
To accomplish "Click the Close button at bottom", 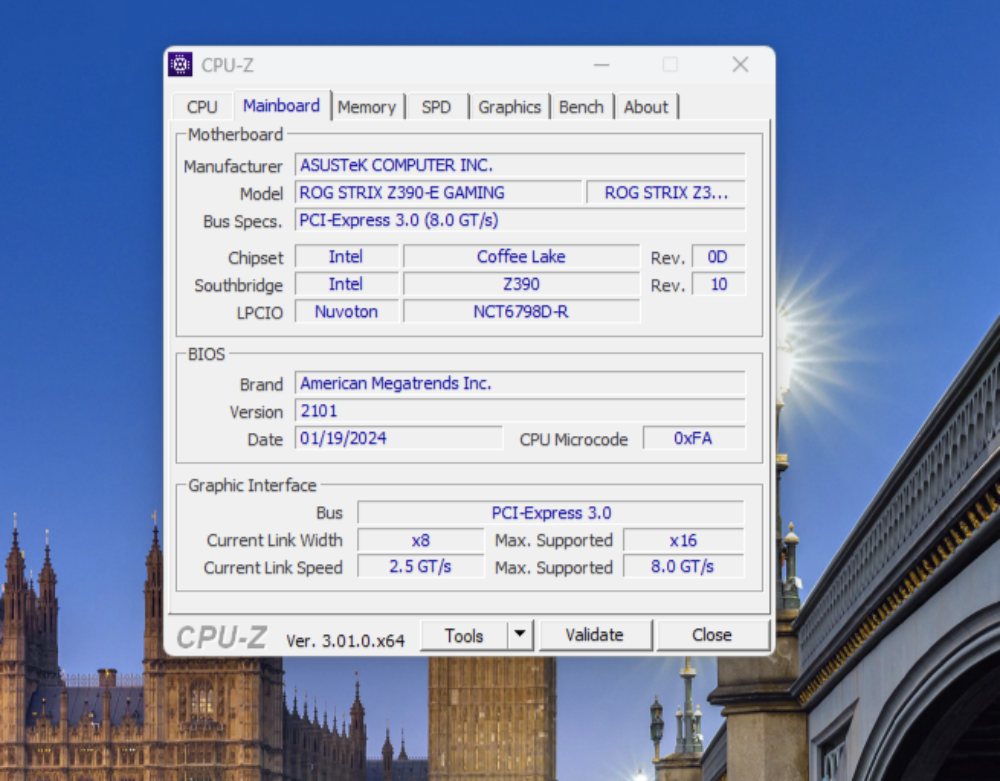I will (x=712, y=635).
